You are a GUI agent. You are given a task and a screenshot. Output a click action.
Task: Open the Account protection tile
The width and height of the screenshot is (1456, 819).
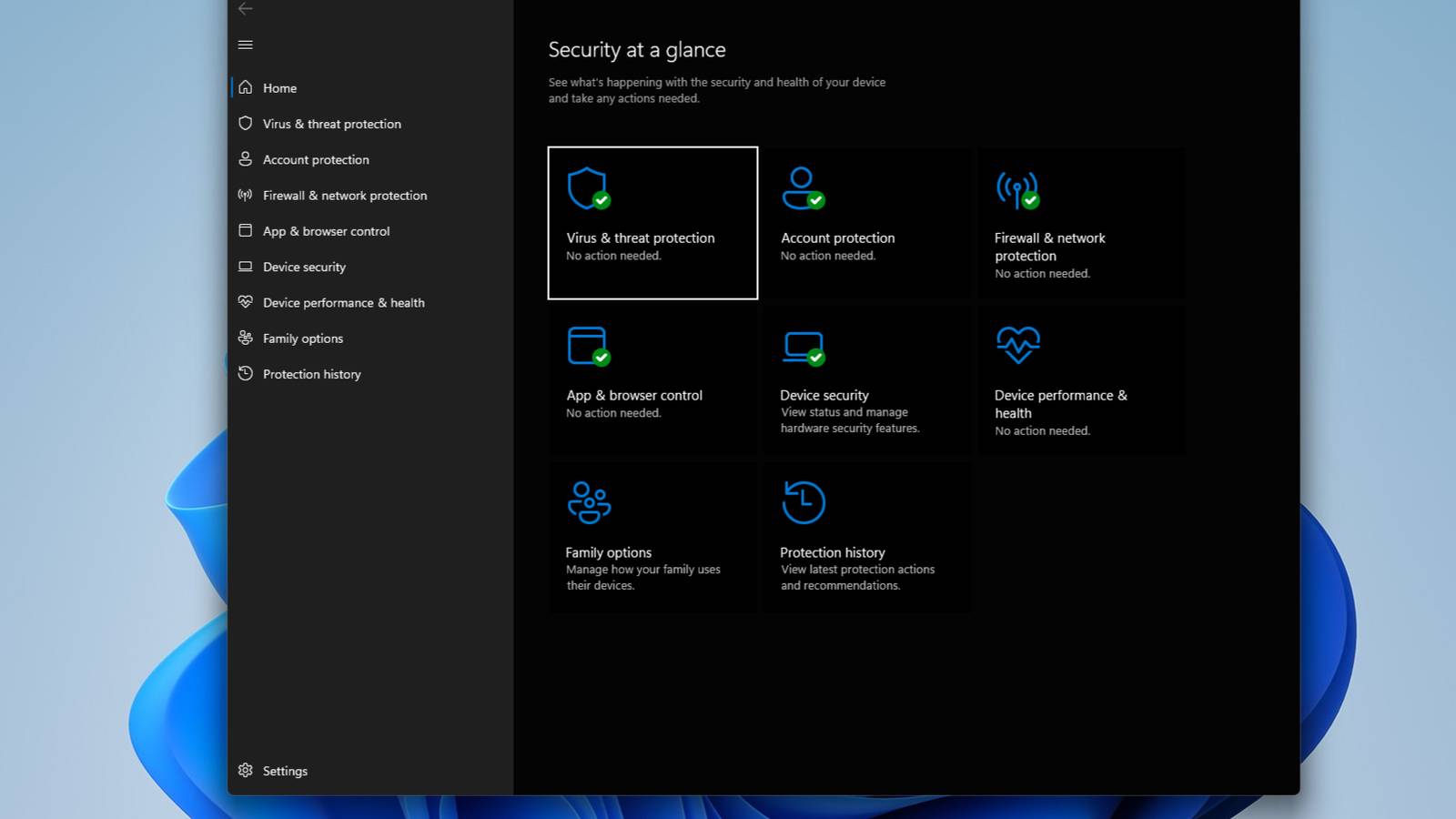coord(865,223)
